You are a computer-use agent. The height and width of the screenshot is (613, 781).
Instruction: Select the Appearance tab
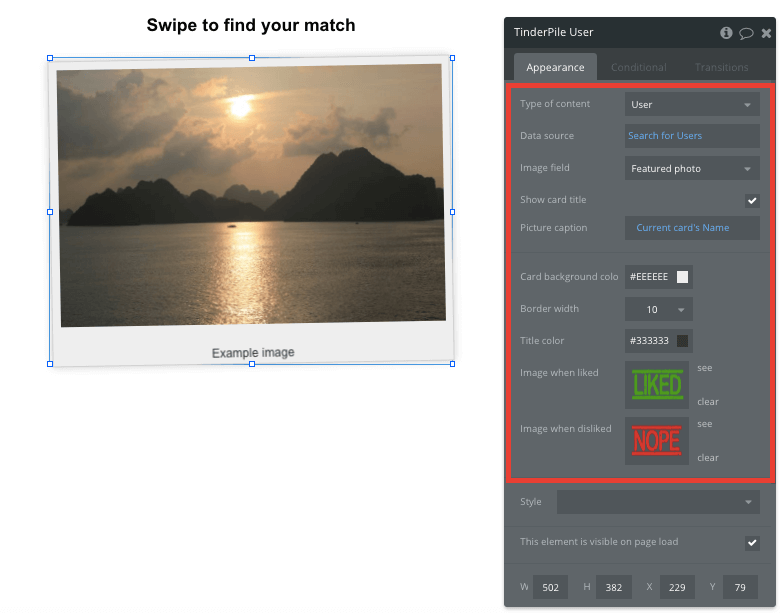coord(555,67)
